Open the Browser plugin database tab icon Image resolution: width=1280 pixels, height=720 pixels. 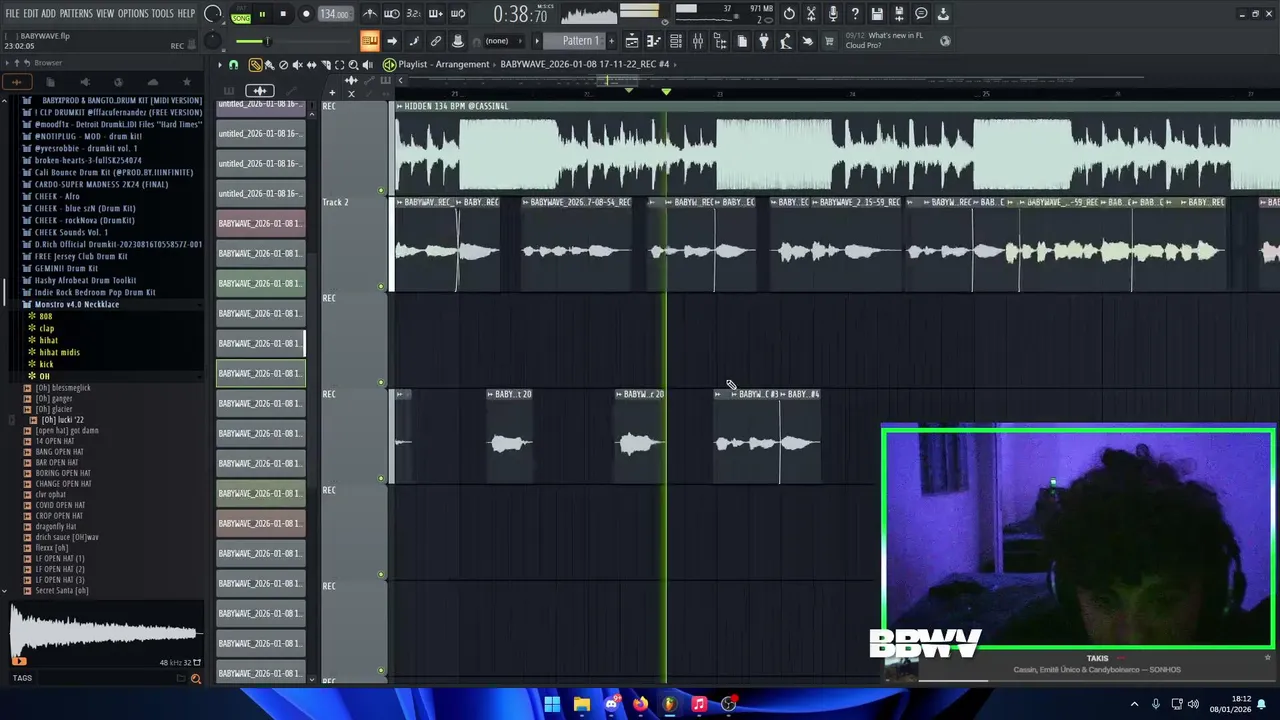pyautogui.click(x=84, y=82)
